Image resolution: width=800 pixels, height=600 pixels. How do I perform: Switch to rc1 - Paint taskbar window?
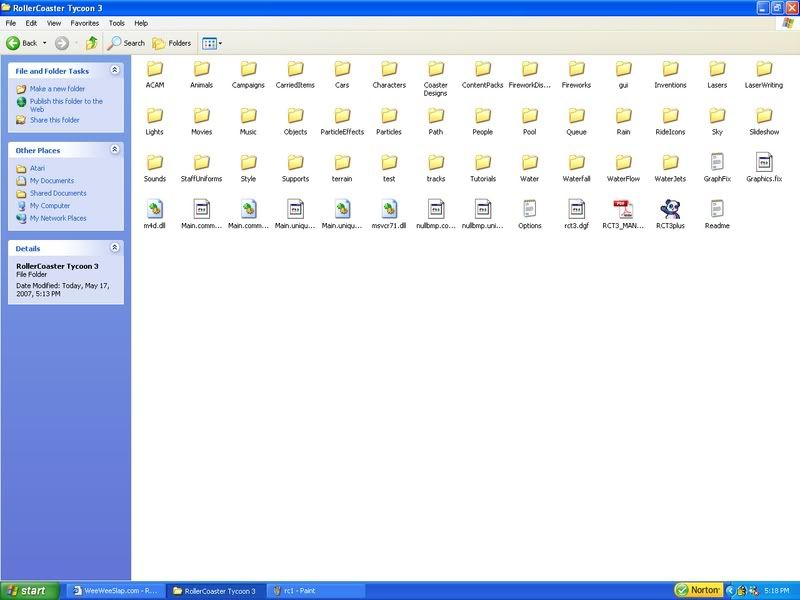(x=316, y=591)
